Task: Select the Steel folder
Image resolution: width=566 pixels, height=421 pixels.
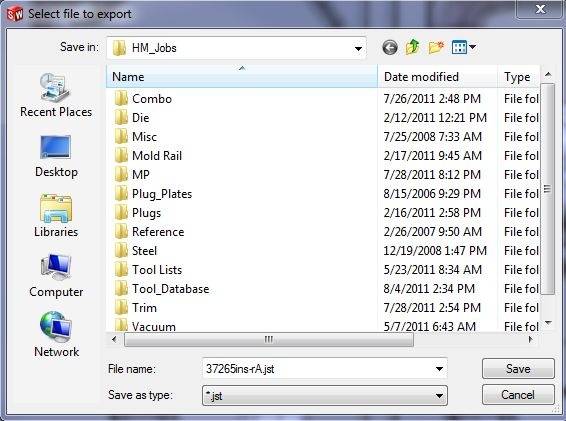Action: [x=135, y=251]
